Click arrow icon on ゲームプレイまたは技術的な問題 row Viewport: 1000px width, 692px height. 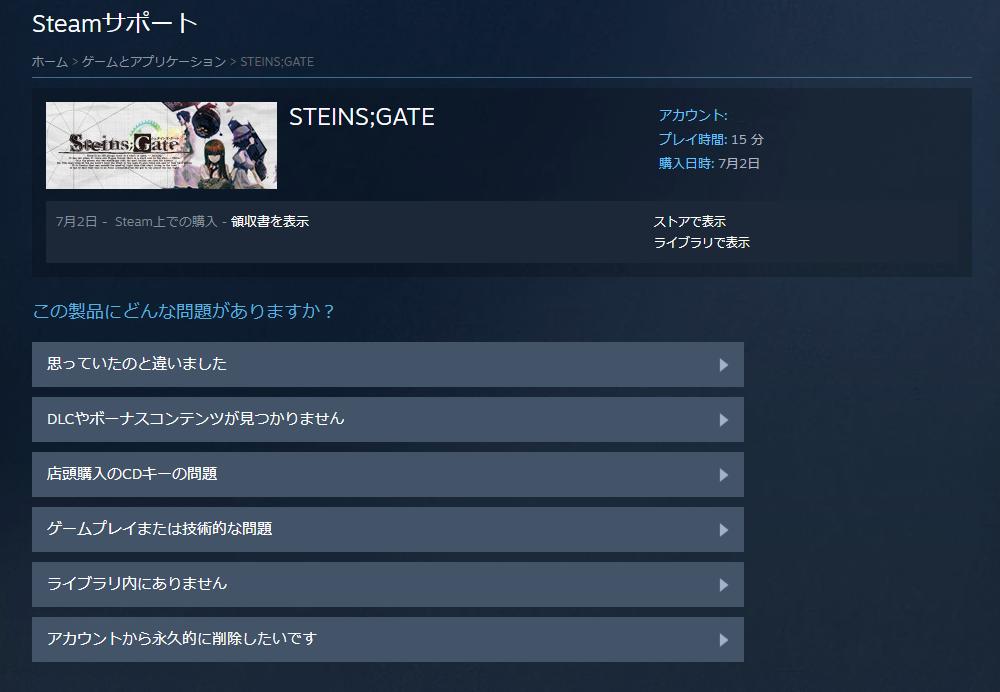point(724,530)
